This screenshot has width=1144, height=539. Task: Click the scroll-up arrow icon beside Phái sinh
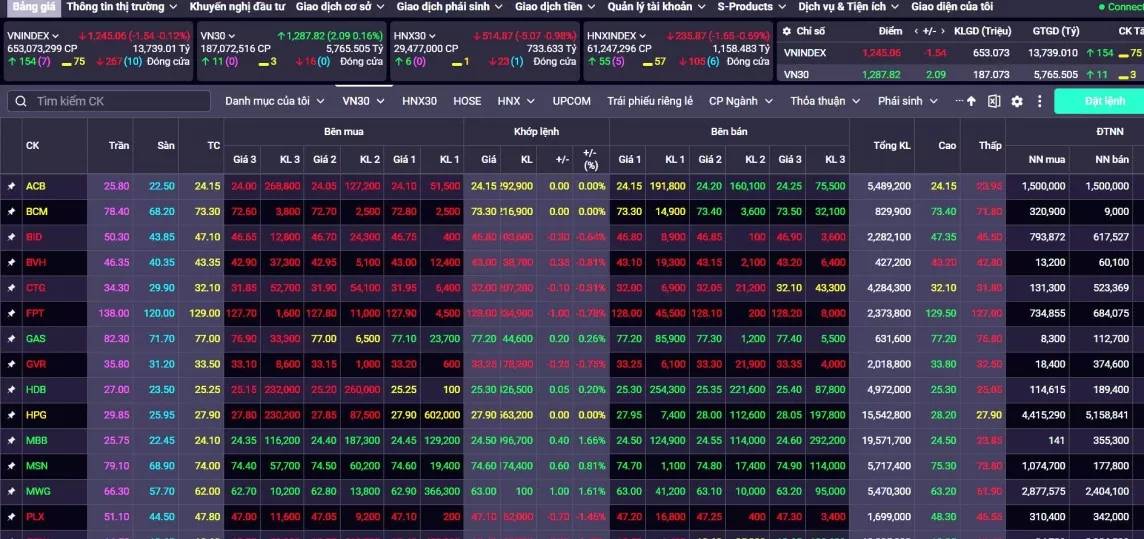pyautogui.click(x=971, y=101)
